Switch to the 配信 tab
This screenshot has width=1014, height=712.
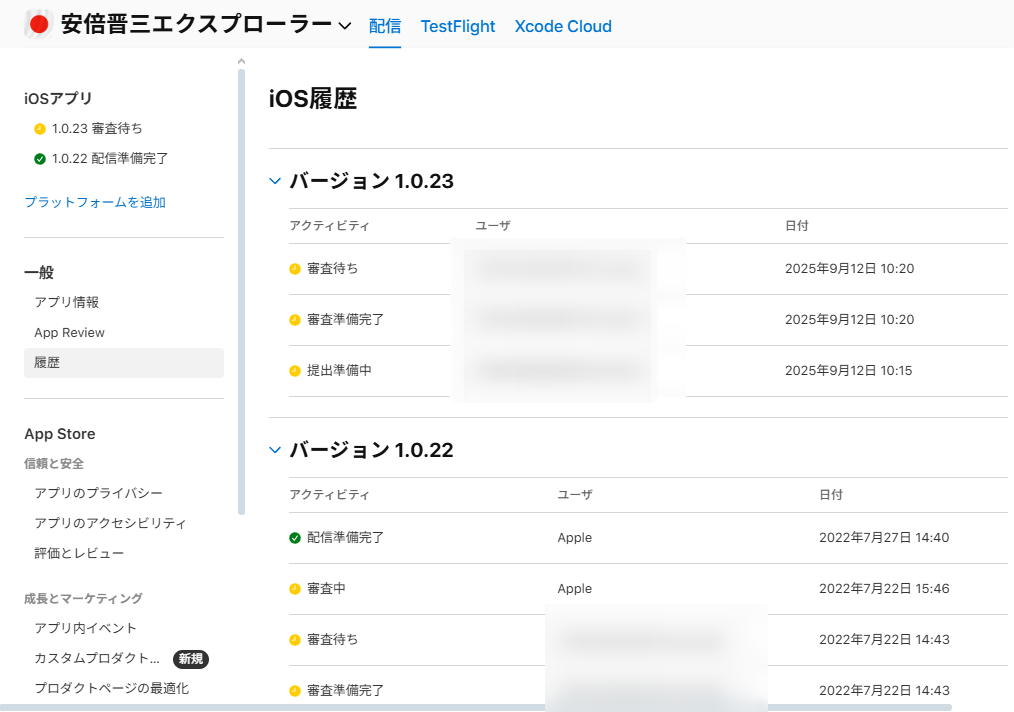point(385,26)
